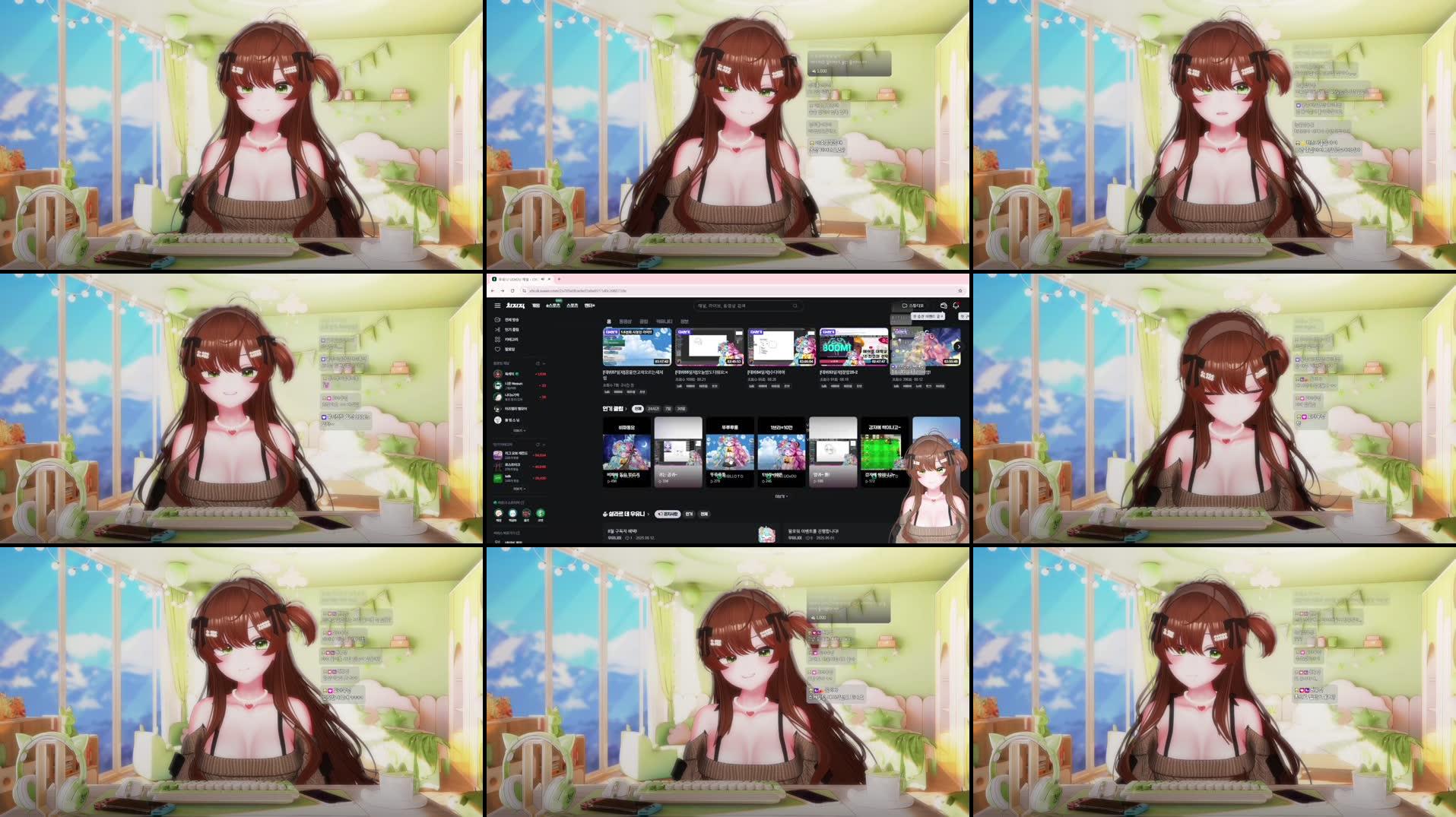Click the magnifier icon in the search box

[795, 306]
